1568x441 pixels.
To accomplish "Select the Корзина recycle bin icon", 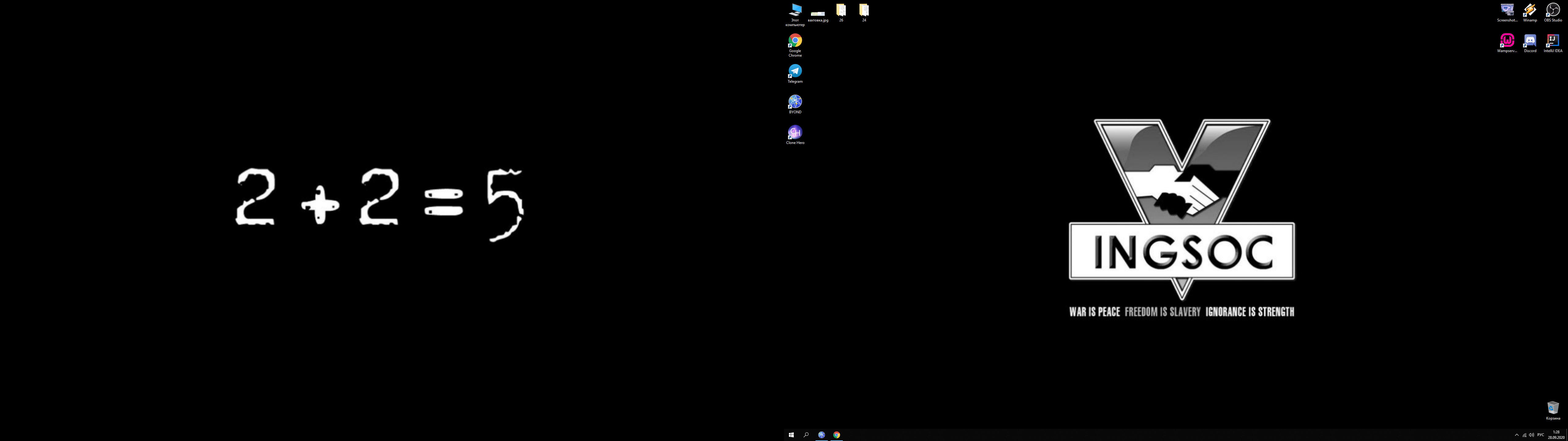I will [1553, 411].
